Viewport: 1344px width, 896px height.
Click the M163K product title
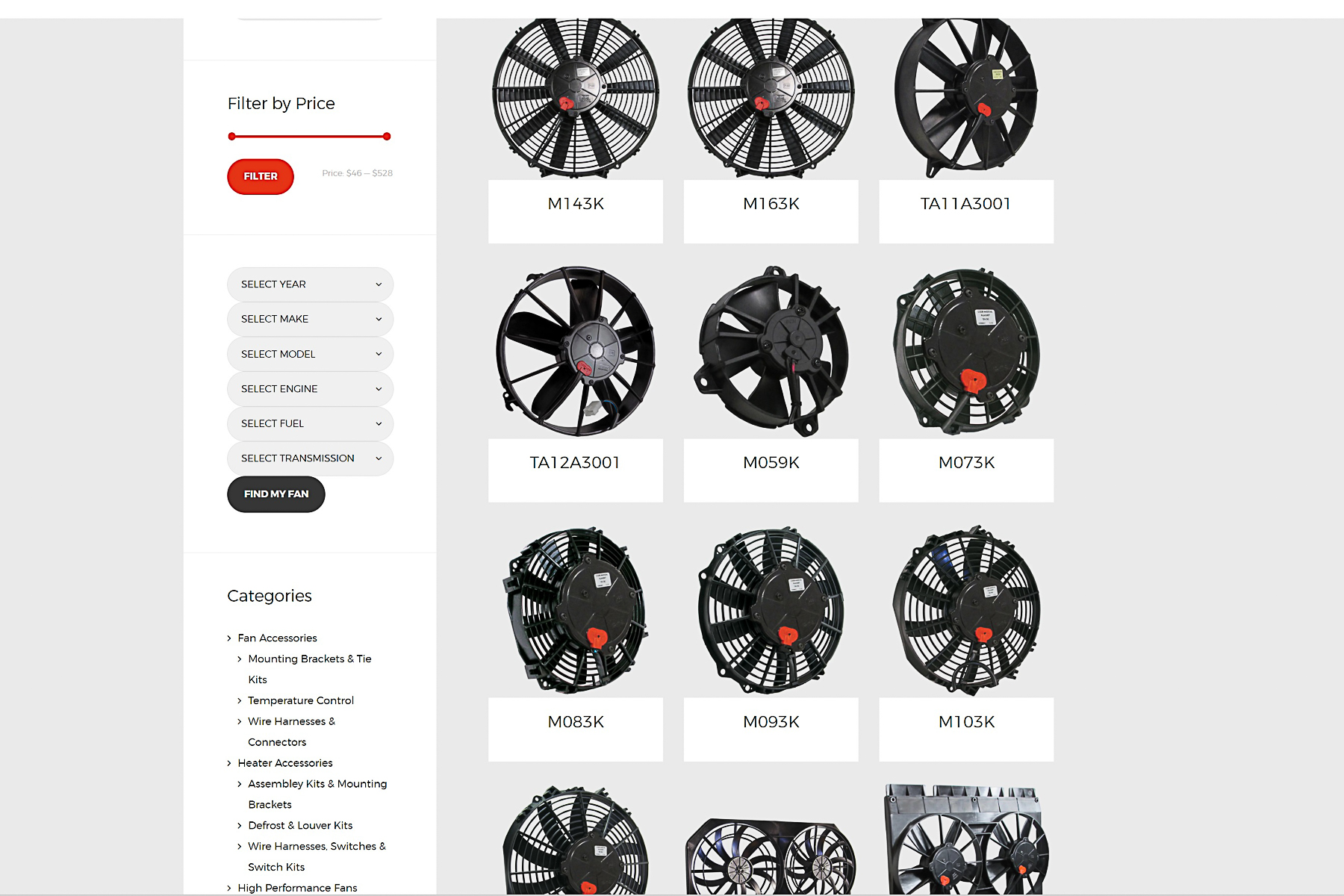[x=771, y=204]
